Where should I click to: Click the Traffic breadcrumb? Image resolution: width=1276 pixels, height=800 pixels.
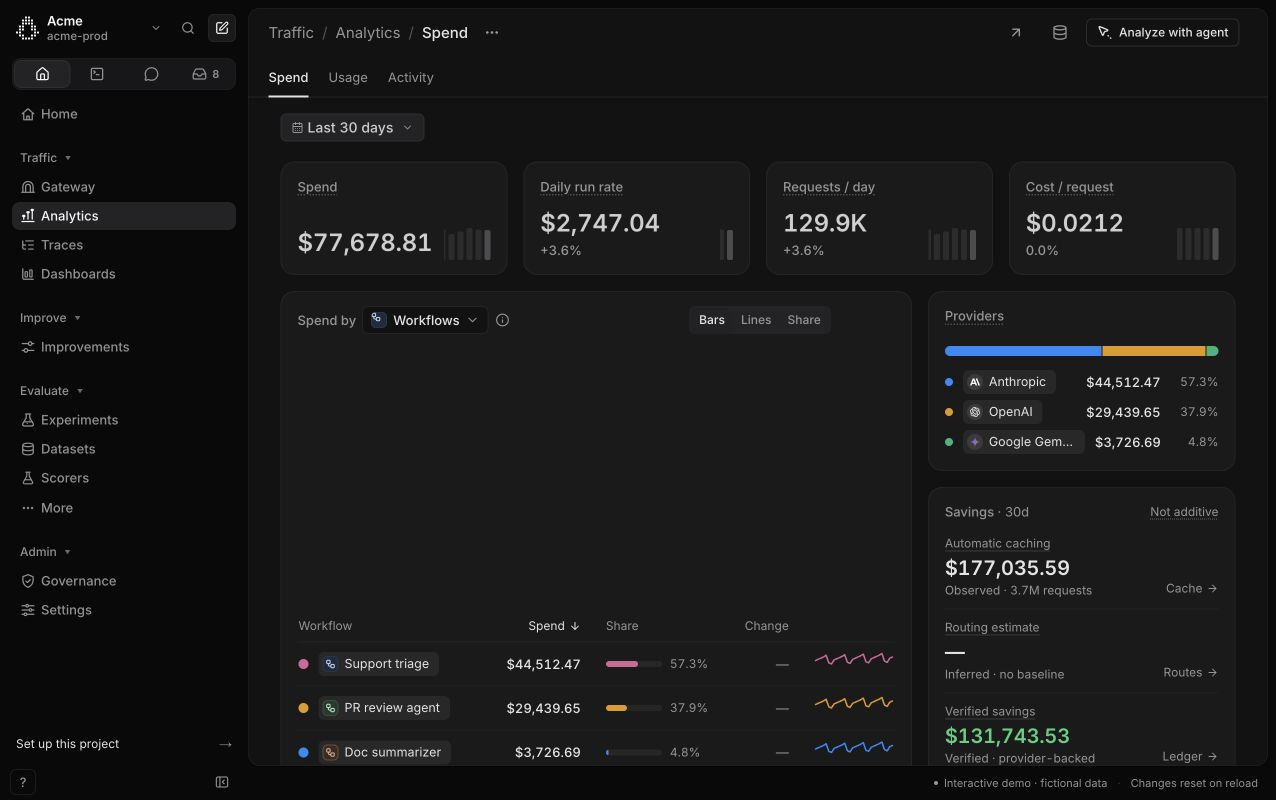point(291,32)
